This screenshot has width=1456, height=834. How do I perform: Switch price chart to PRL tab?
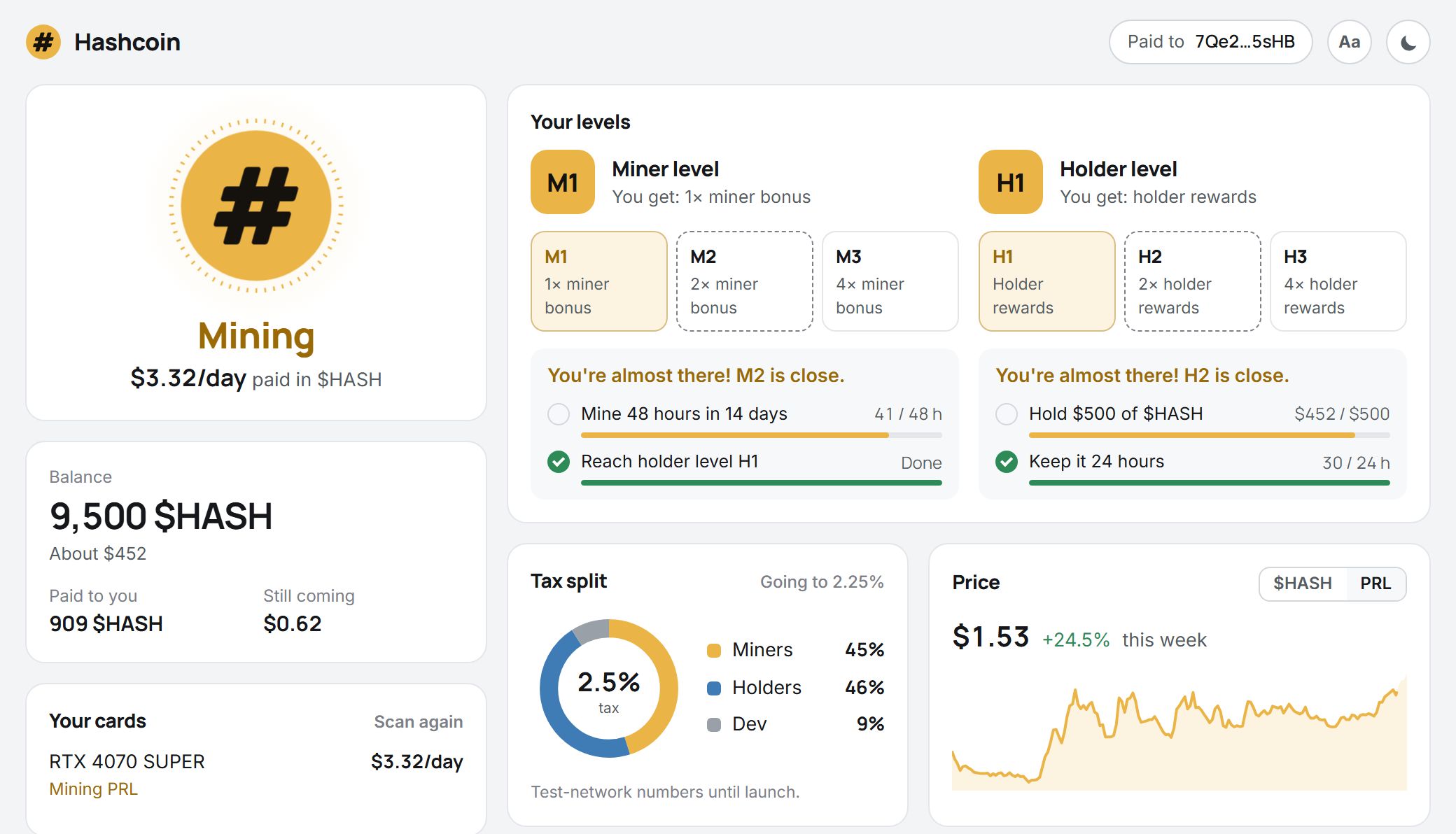(x=1375, y=584)
